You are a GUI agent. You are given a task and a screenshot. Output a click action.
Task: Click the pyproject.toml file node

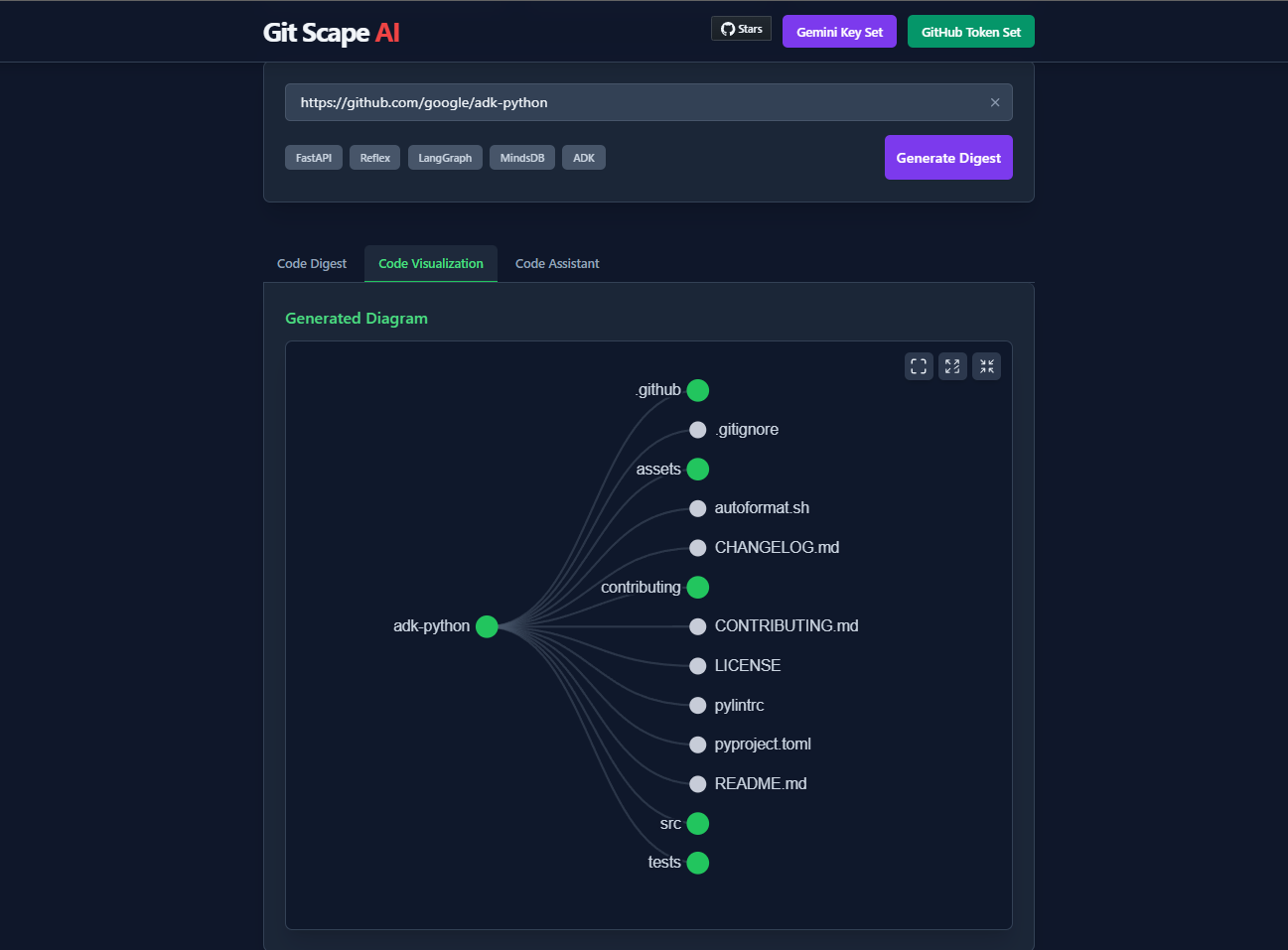click(698, 745)
